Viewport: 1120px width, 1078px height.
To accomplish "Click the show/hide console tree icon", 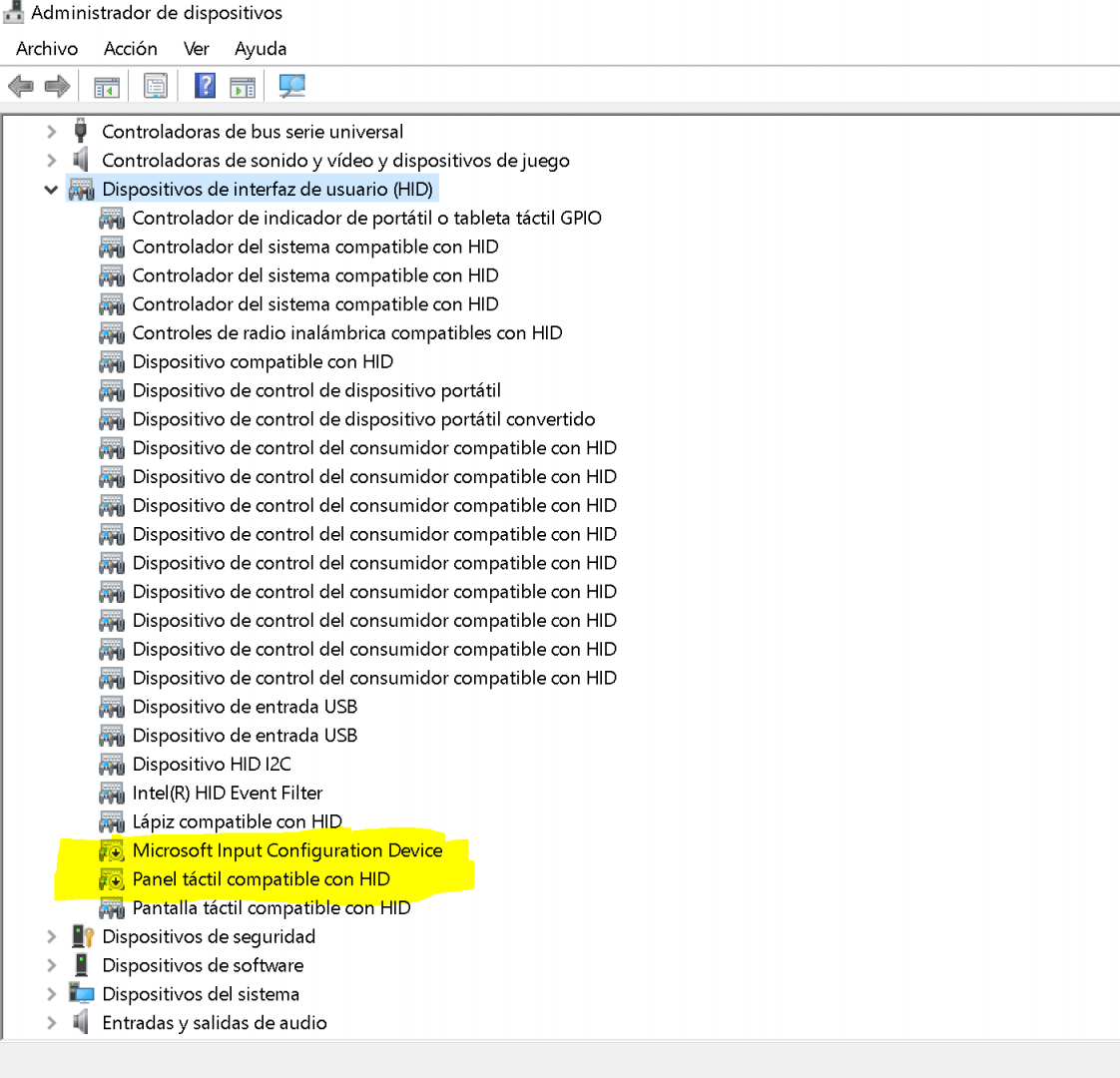I will pos(107,87).
